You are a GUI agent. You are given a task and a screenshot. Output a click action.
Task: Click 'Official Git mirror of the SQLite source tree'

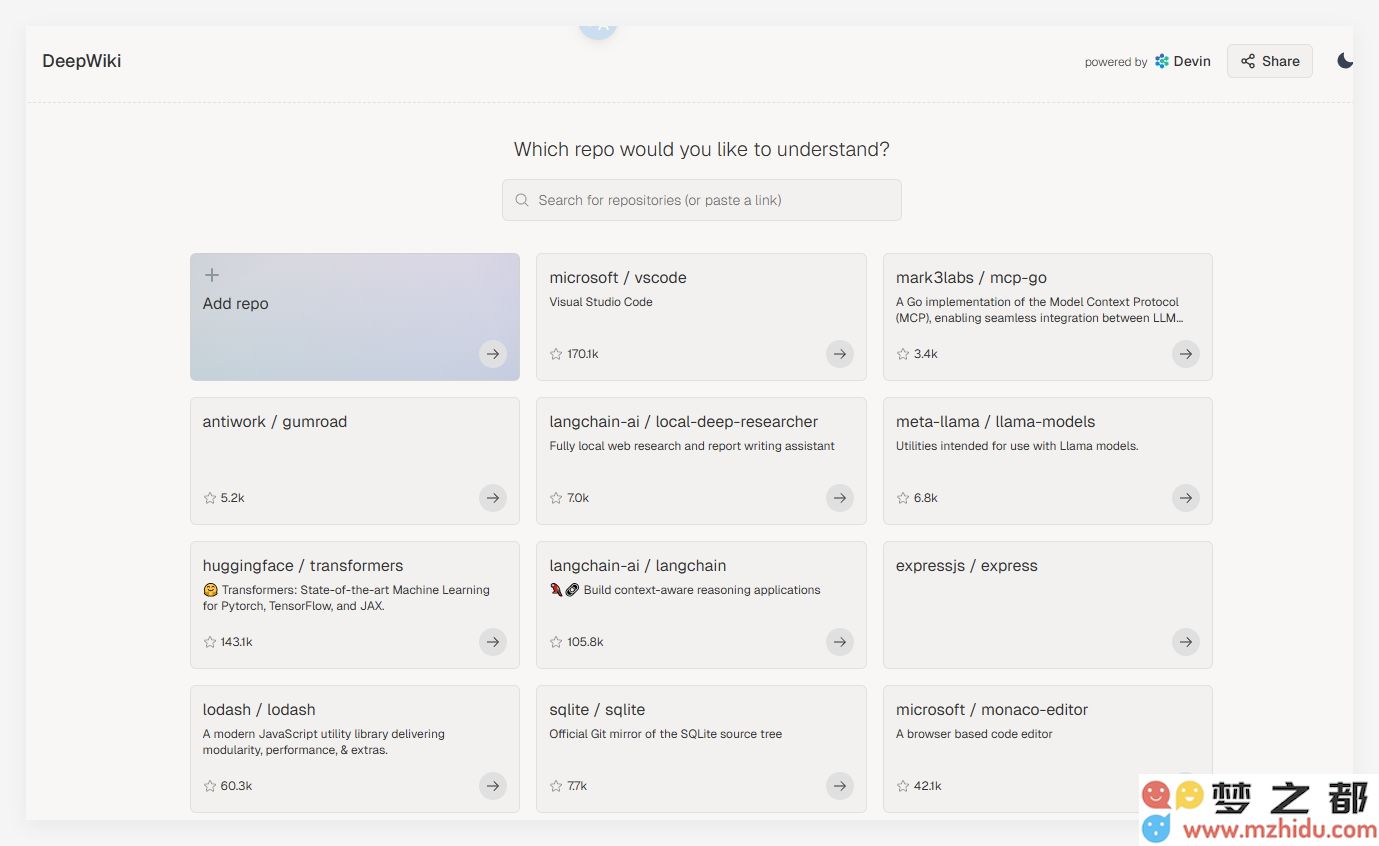(x=666, y=734)
